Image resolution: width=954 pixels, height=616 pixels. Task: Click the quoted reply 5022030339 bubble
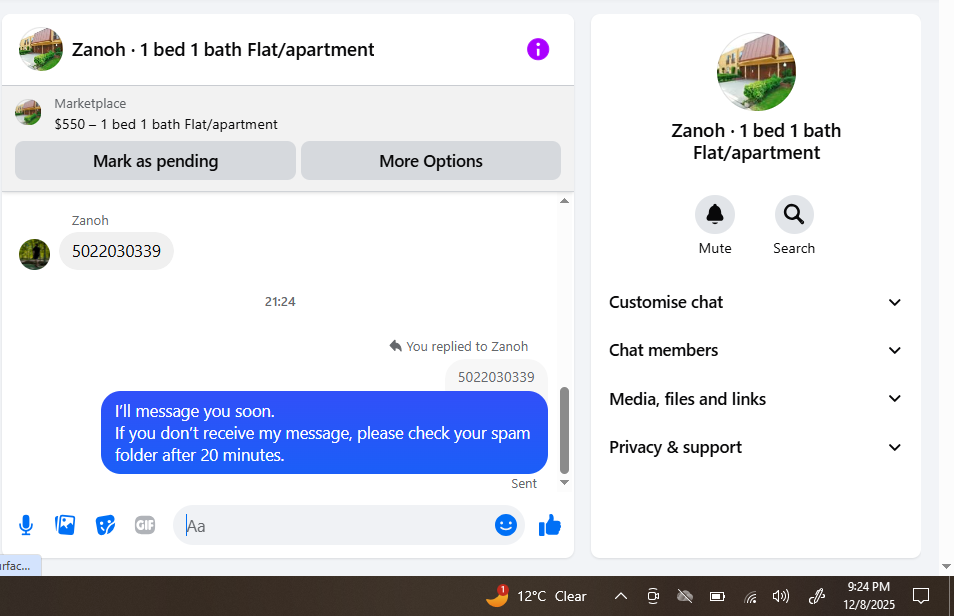pos(496,377)
